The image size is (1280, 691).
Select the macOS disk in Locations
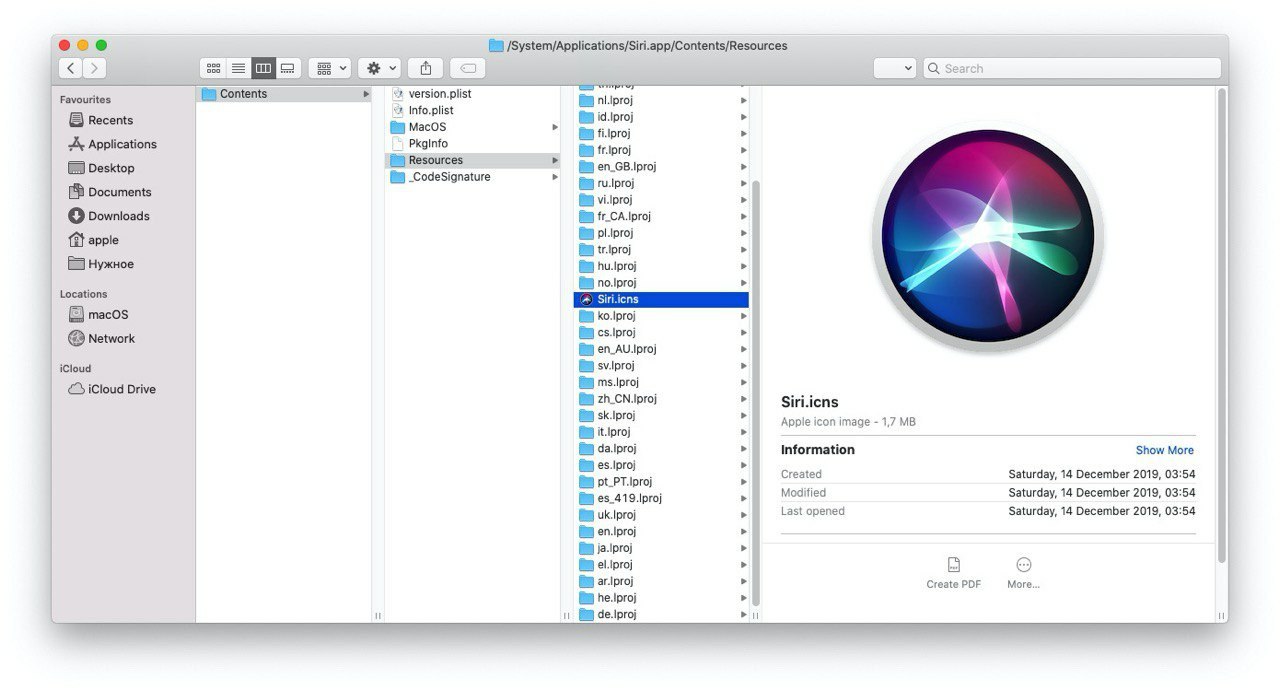pos(98,314)
